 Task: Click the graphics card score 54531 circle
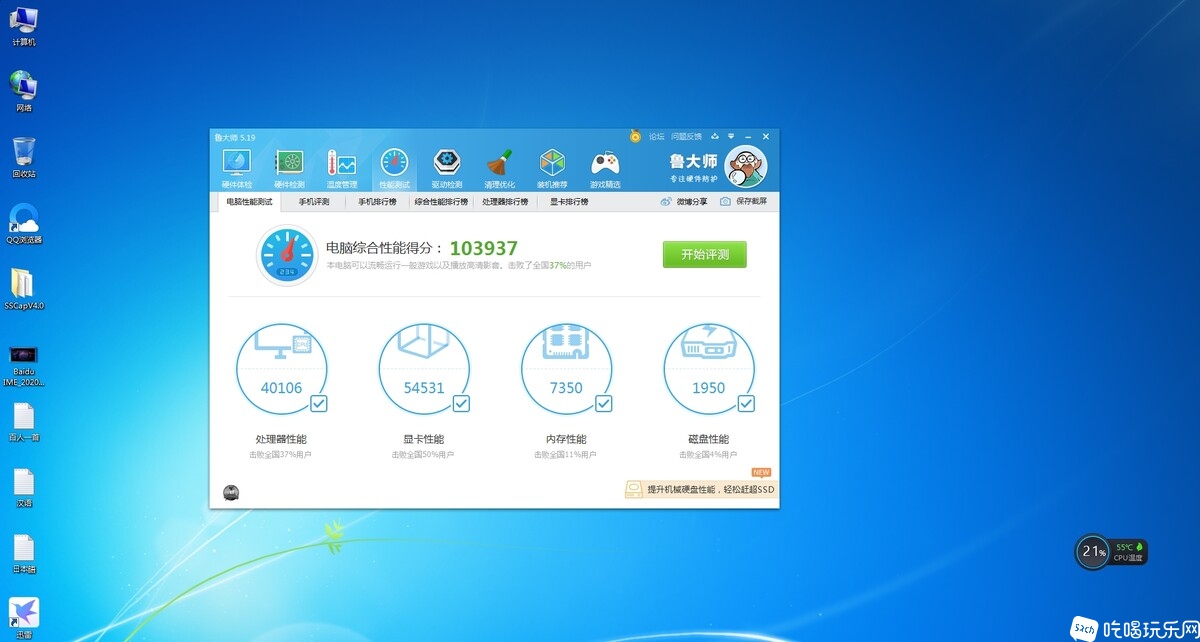coord(424,371)
